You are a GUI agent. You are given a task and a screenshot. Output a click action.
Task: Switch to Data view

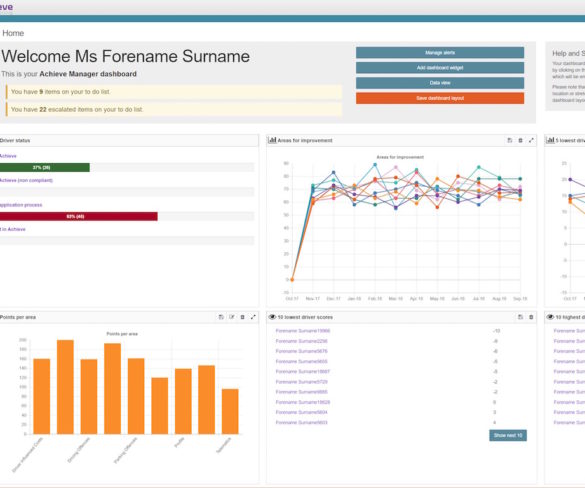click(x=440, y=83)
